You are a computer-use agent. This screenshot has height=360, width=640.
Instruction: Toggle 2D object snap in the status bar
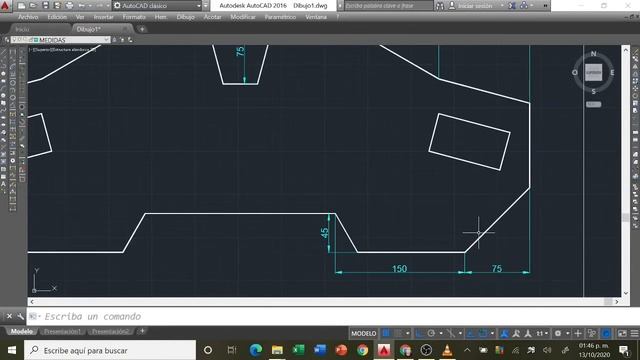[x=483, y=333]
